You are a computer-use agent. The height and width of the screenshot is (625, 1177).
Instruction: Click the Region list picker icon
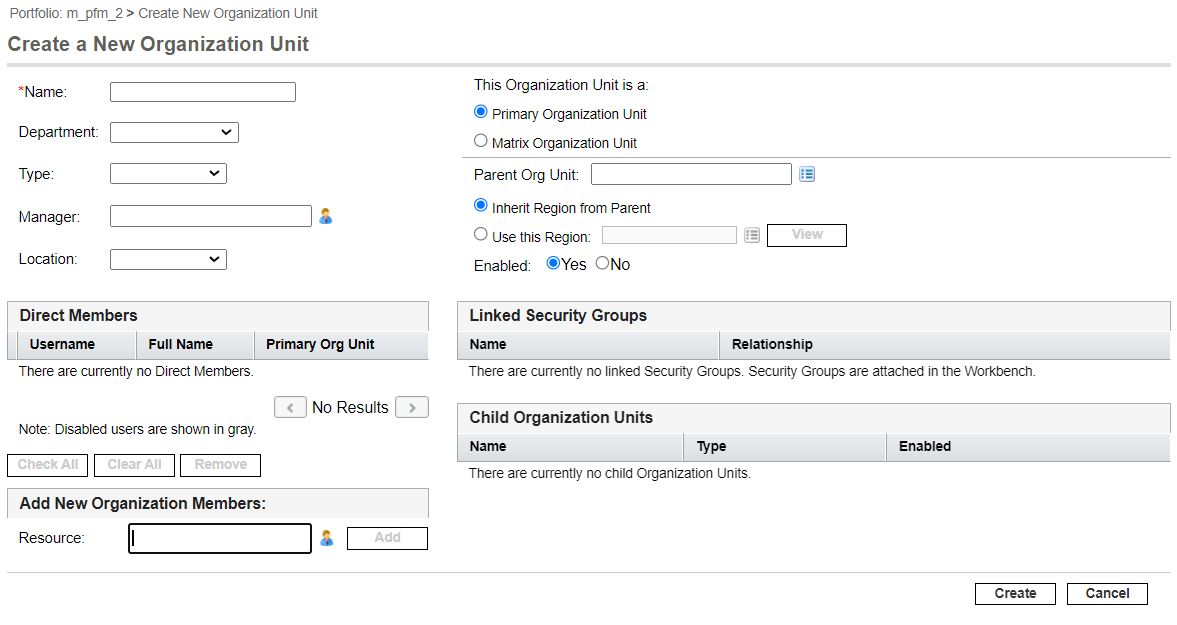(x=752, y=235)
